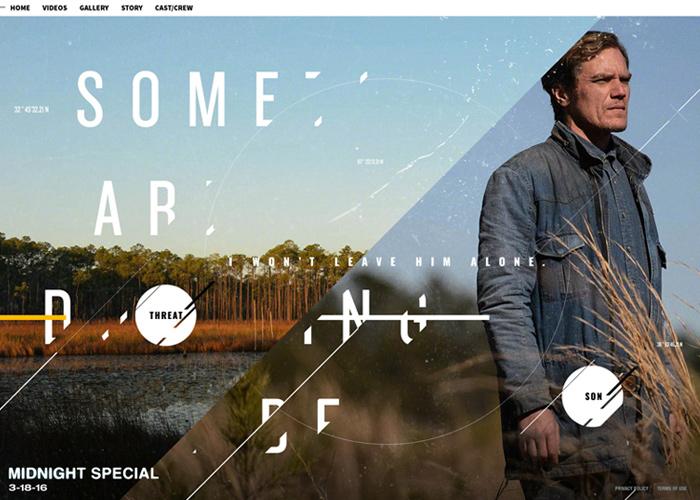Viewport: 700px width, 500px height.
Task: Click the large AR letters
Action: point(135,210)
